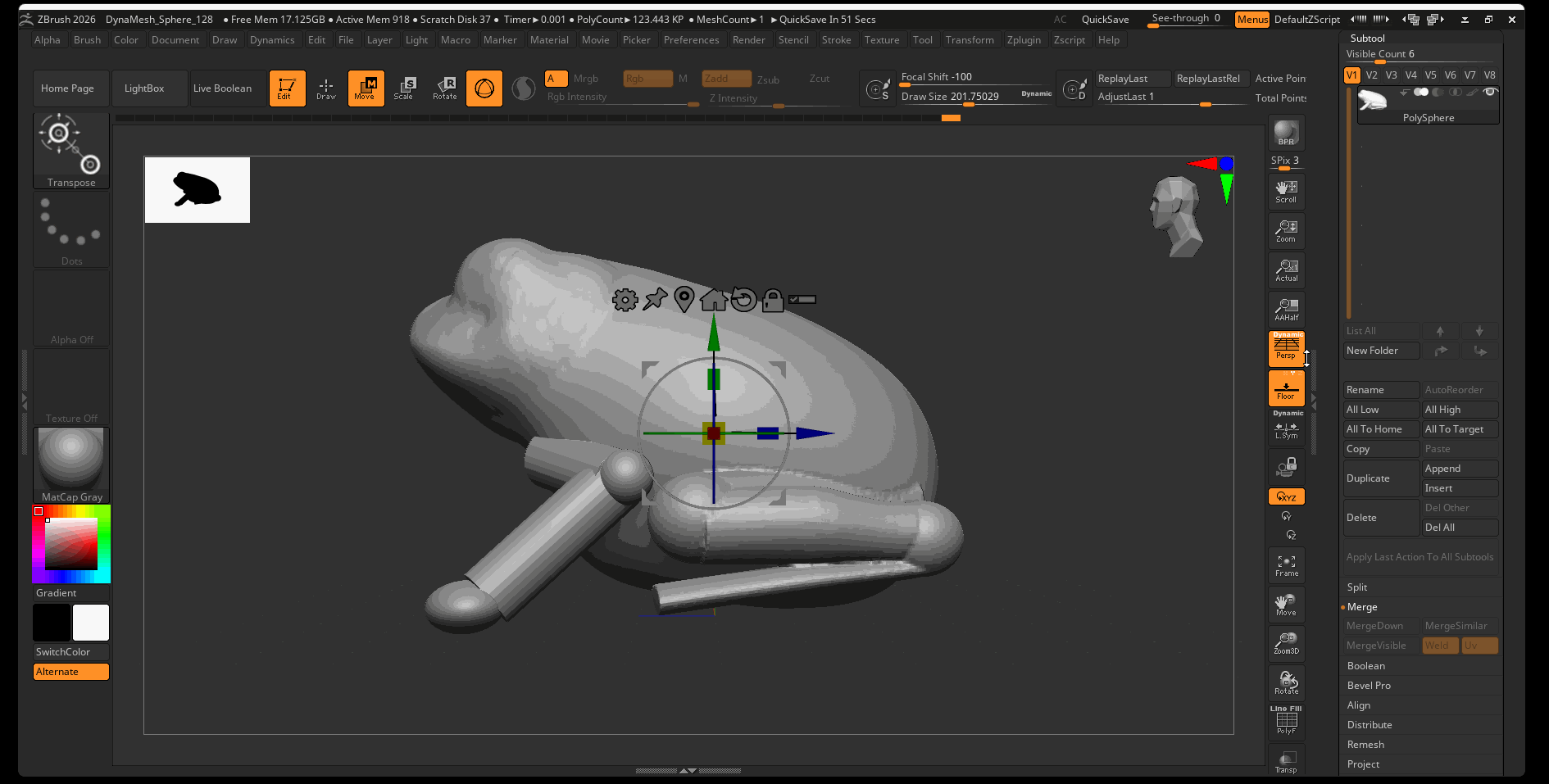Toggle the Floor grid
1549x784 pixels.
[1286, 388]
